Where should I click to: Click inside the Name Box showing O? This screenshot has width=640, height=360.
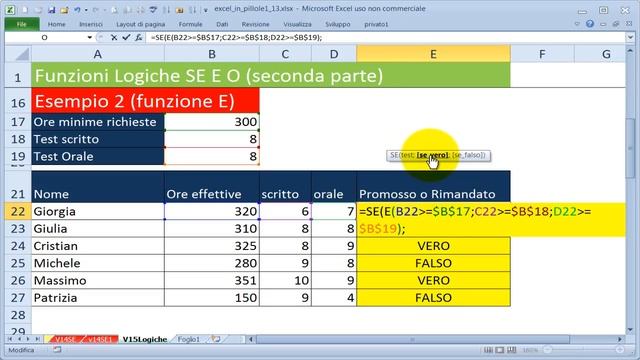point(45,38)
